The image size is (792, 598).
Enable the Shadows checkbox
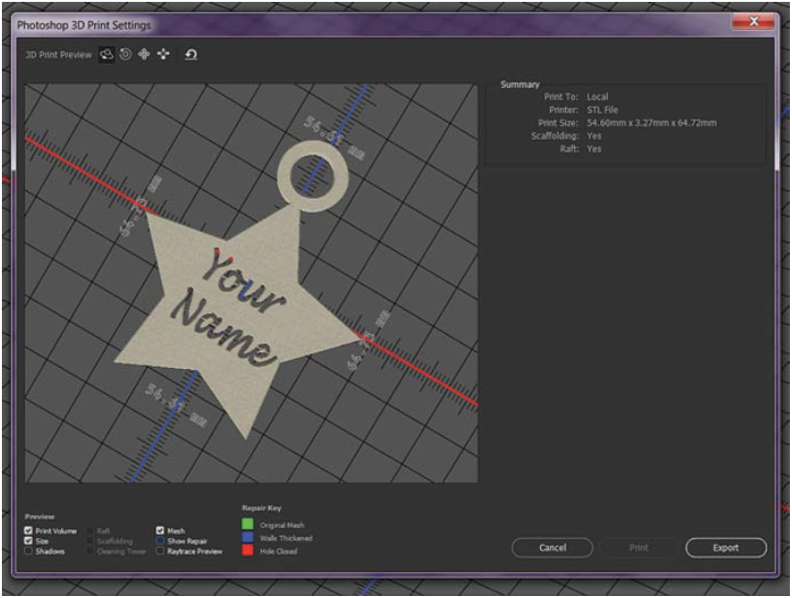tap(28, 551)
